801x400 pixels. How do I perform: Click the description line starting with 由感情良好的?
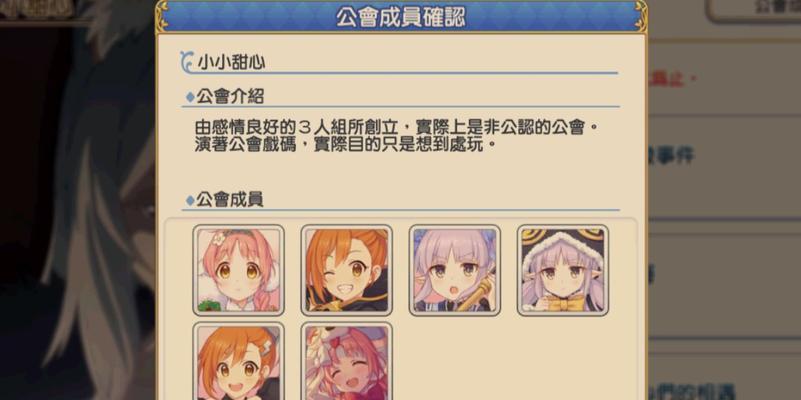tap(395, 127)
